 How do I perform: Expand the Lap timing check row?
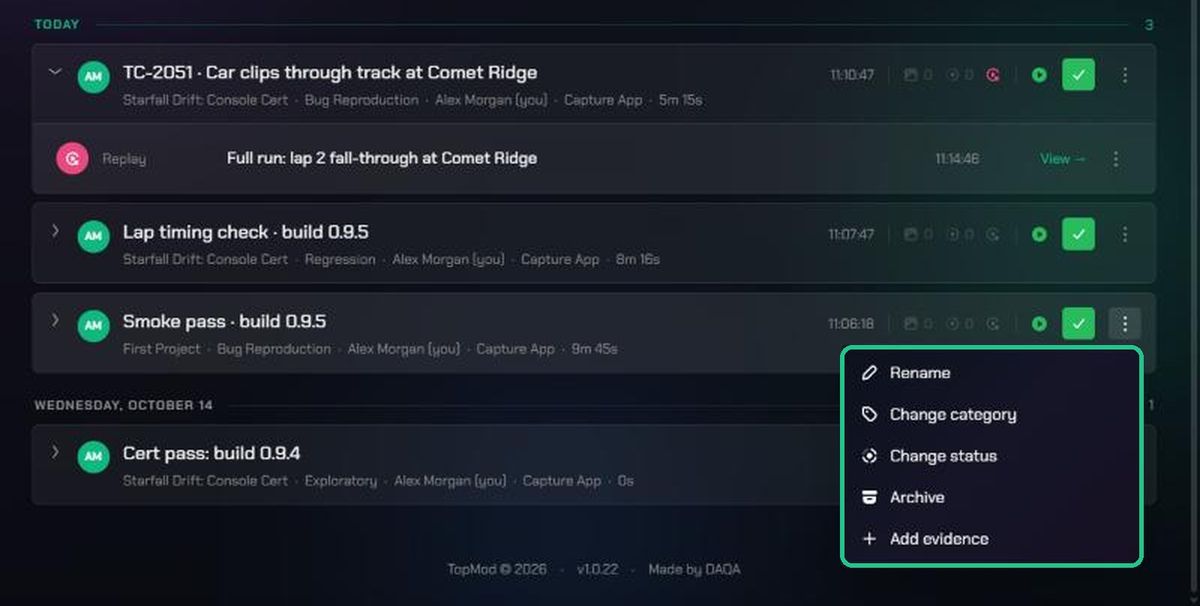tap(56, 231)
